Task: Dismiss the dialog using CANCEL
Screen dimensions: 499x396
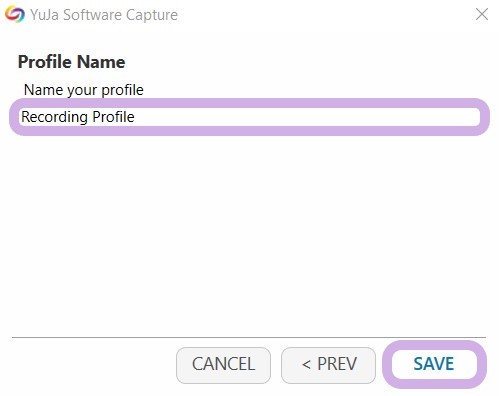Action: [x=223, y=365]
